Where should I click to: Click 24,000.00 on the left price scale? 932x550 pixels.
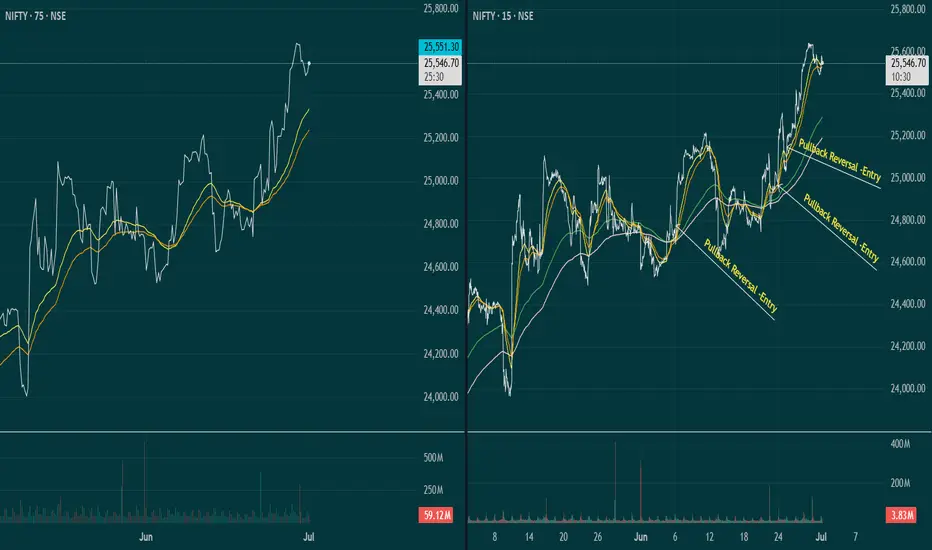tap(440, 397)
